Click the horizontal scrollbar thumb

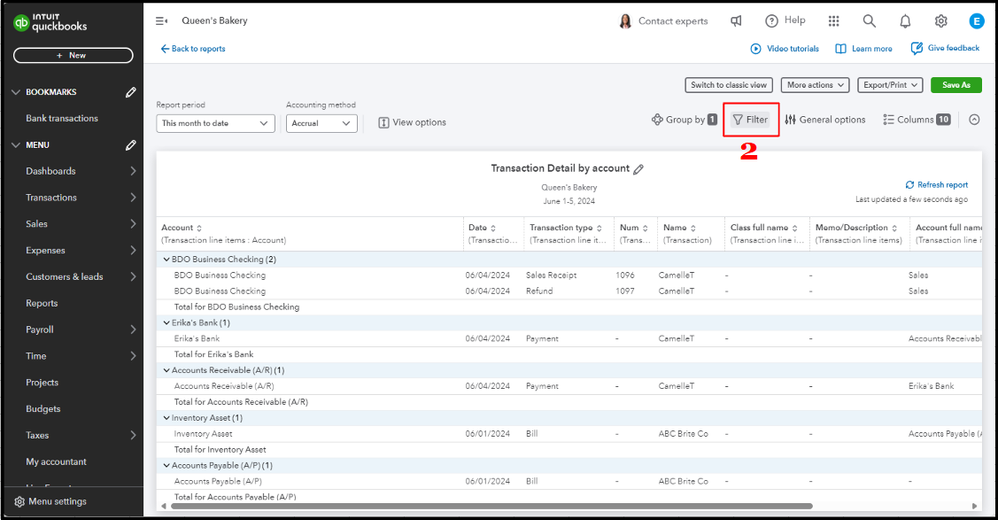point(491,506)
